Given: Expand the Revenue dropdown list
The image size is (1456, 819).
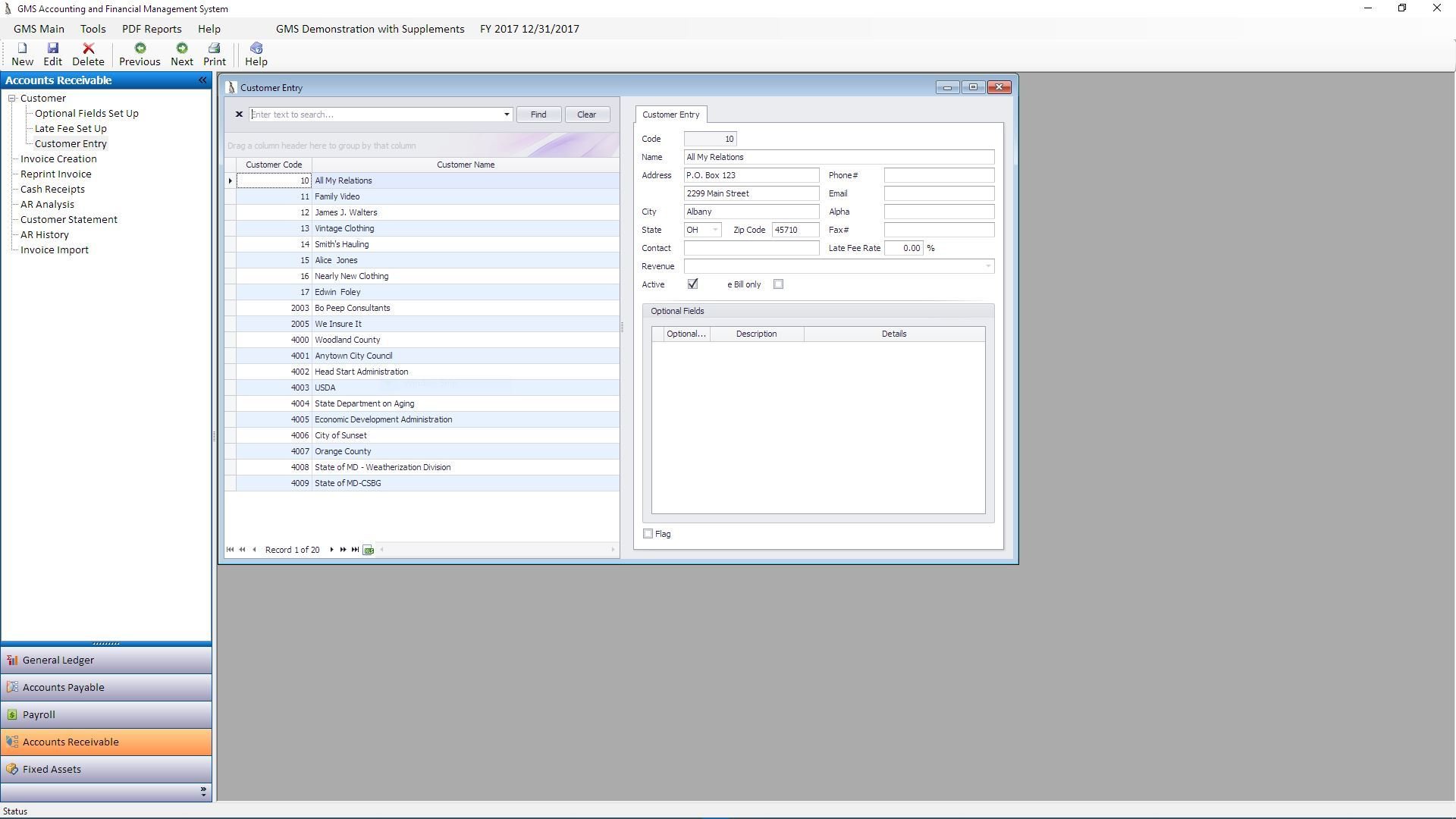Looking at the screenshot, I should pyautogui.click(x=987, y=266).
